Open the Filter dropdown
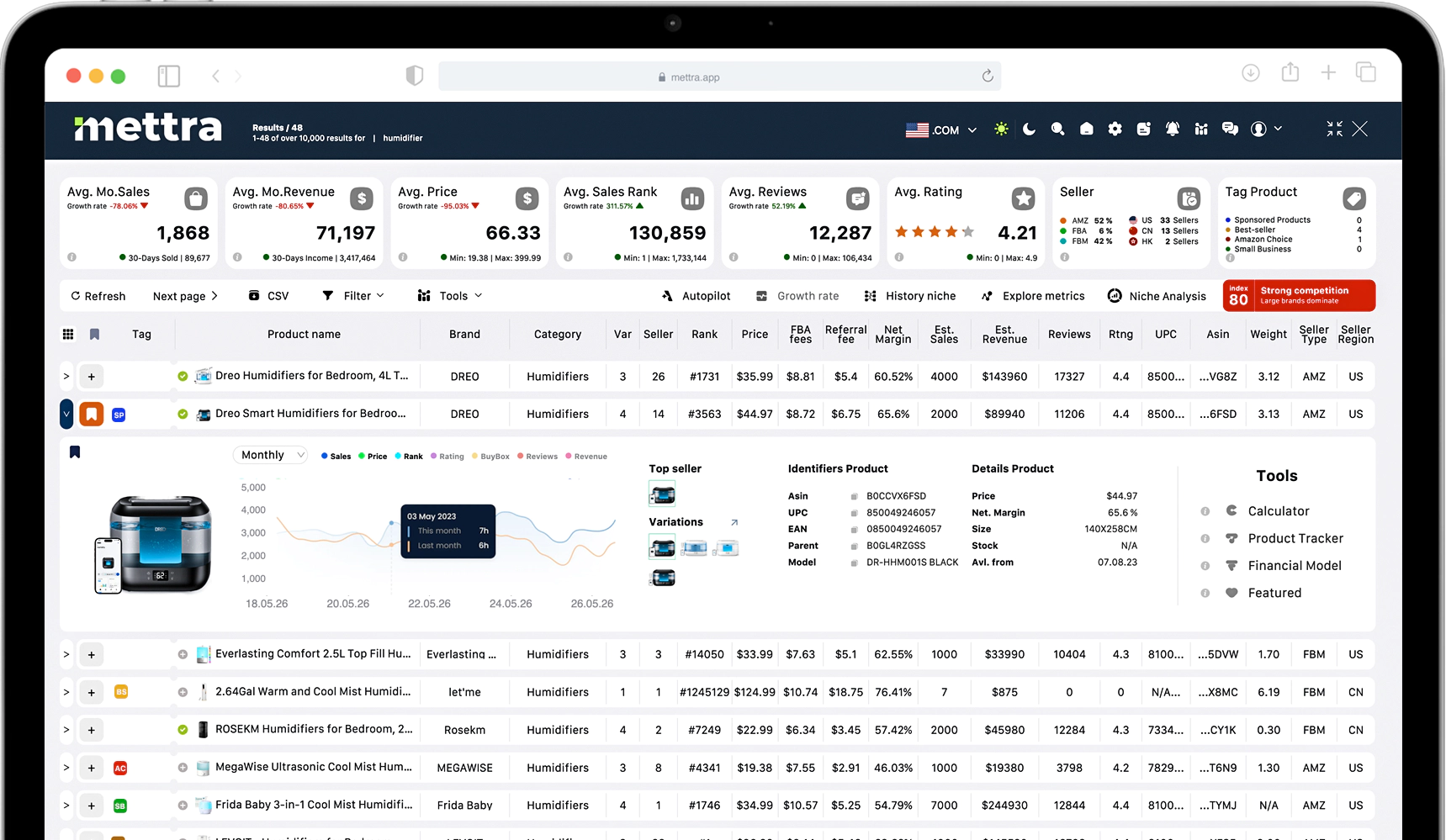This screenshot has height=840, width=1446. point(353,296)
